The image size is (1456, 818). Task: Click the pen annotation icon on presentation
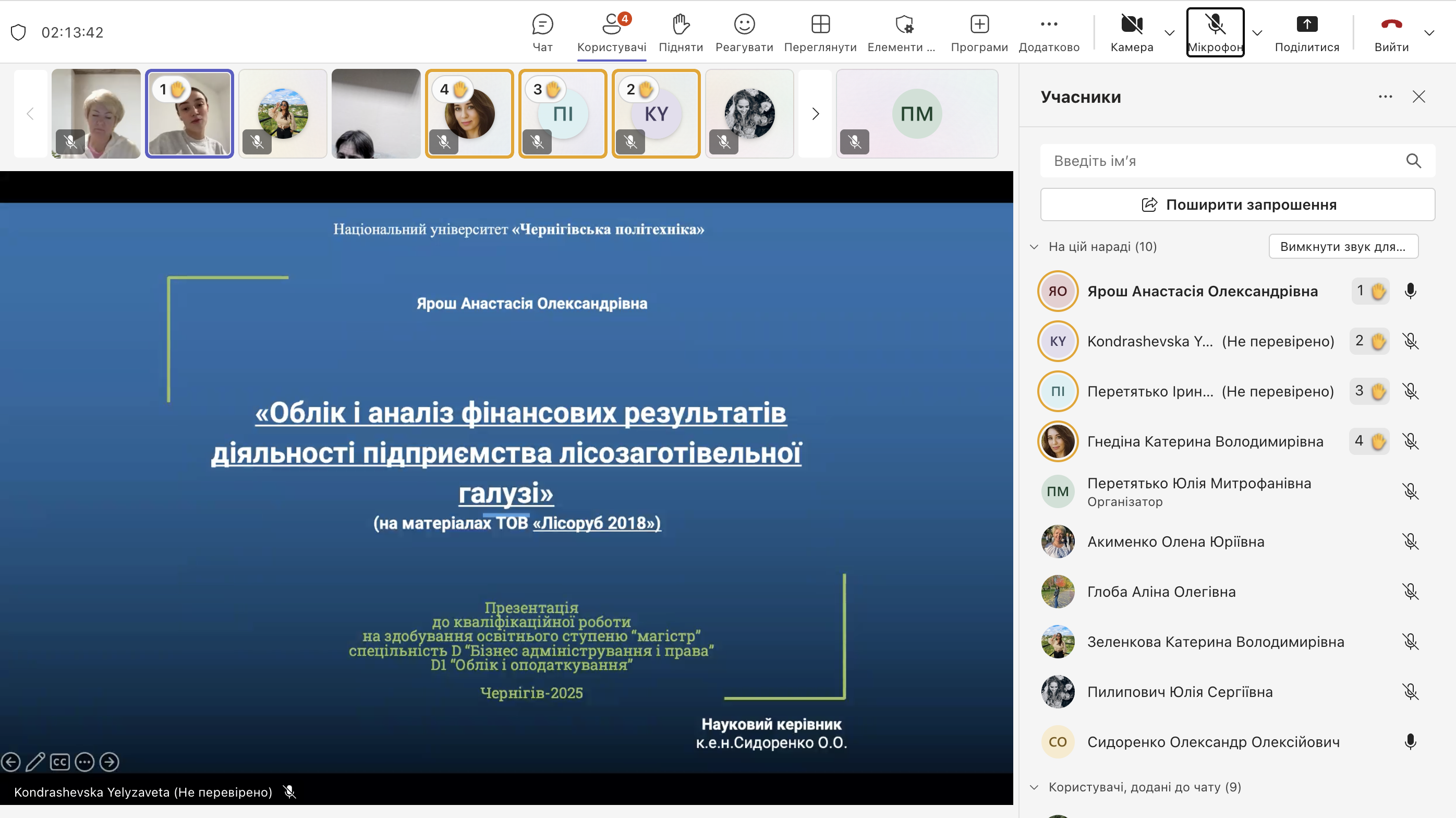35,762
